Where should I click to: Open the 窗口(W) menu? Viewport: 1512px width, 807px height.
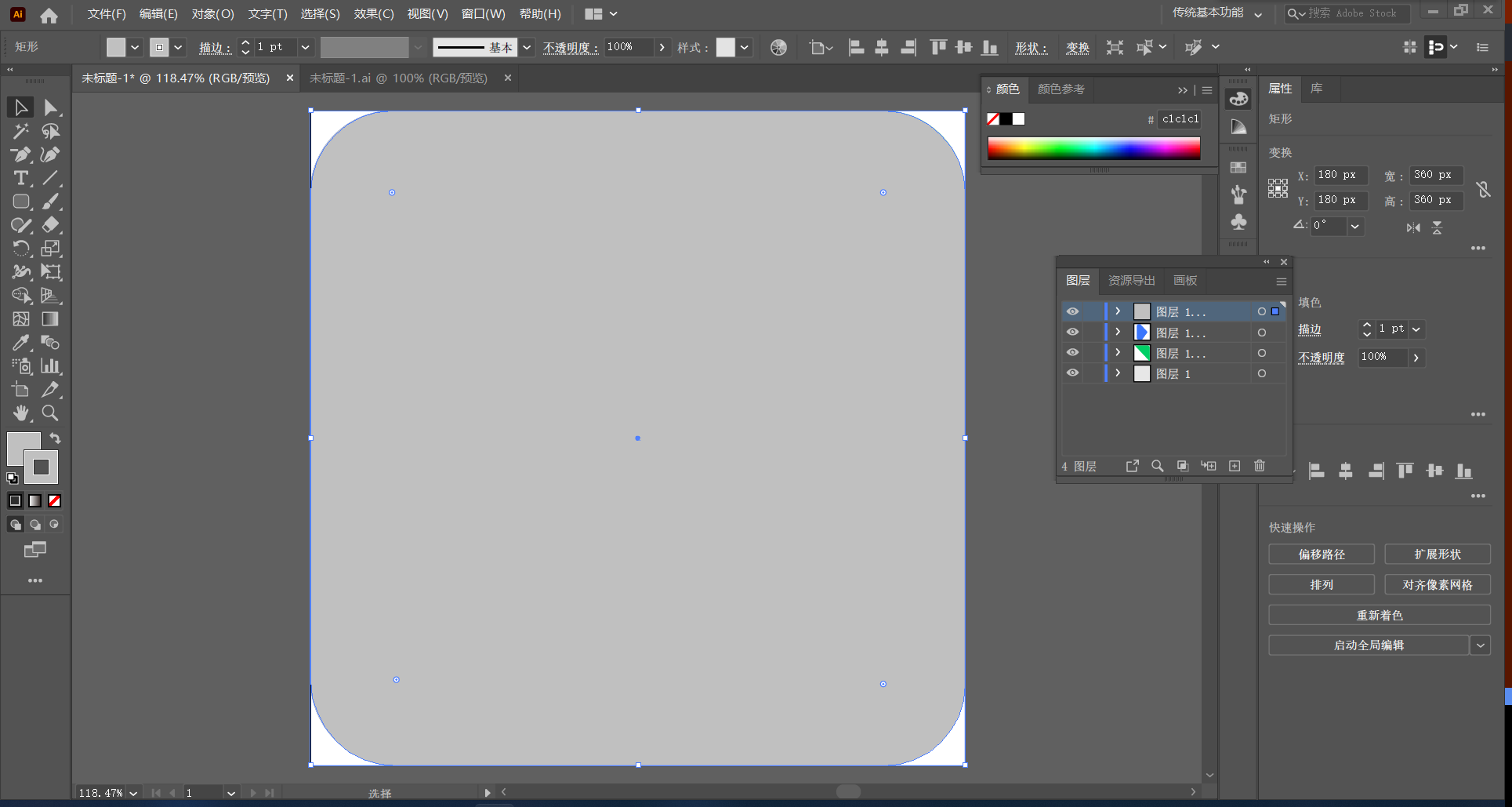click(x=484, y=14)
